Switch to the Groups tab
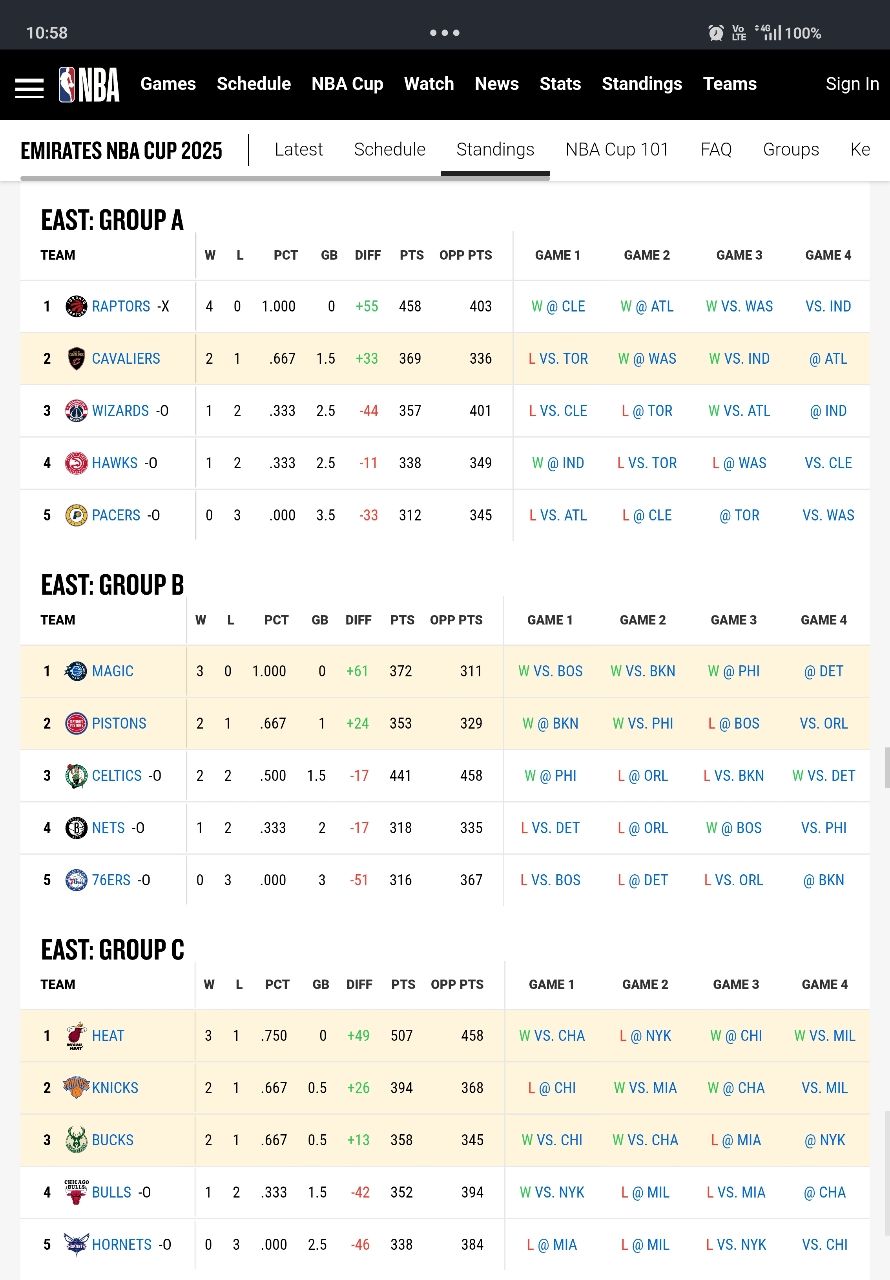Image resolution: width=890 pixels, height=1280 pixels. [x=791, y=150]
